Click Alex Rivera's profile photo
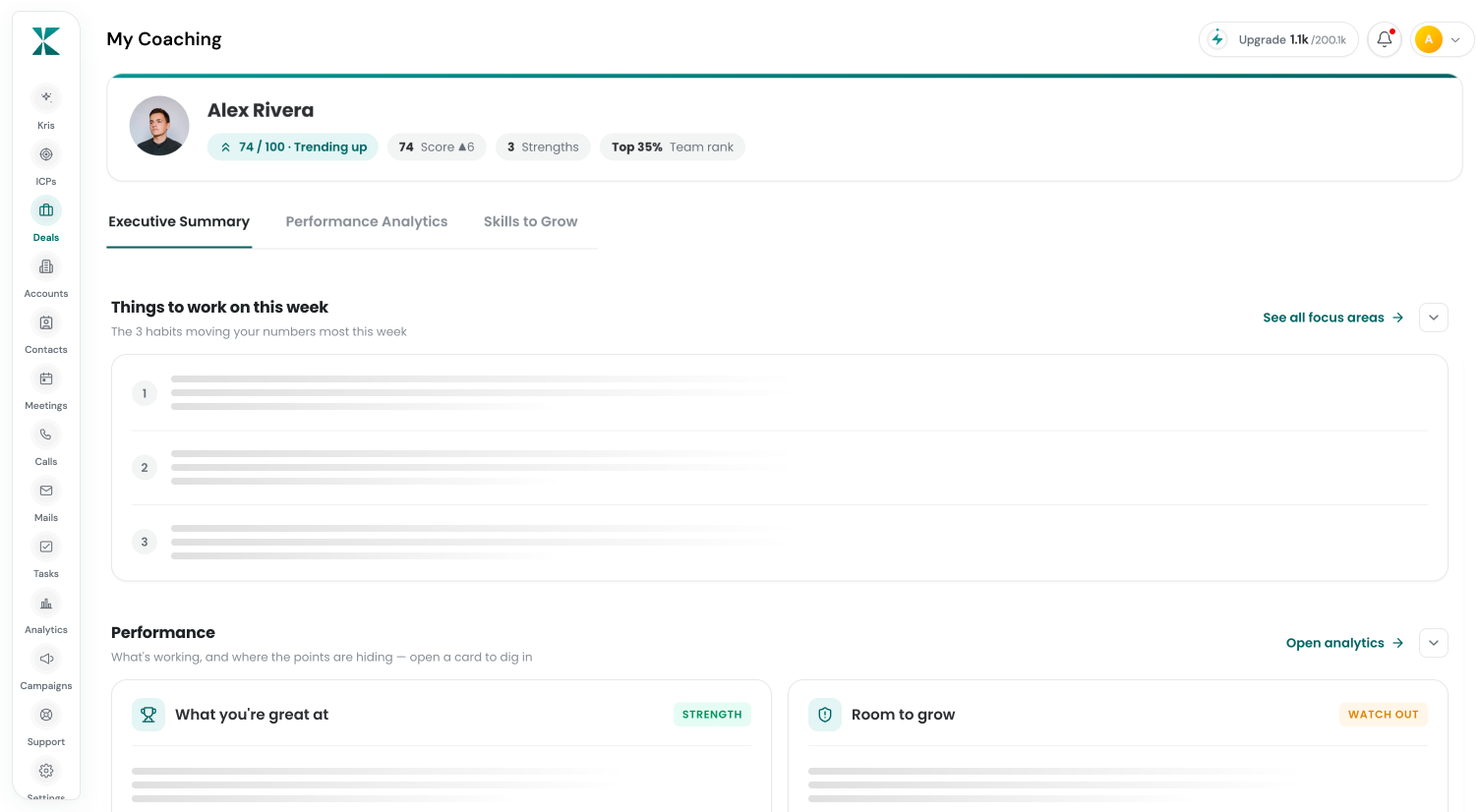Viewport: 1478px width, 812px height. tap(159, 126)
